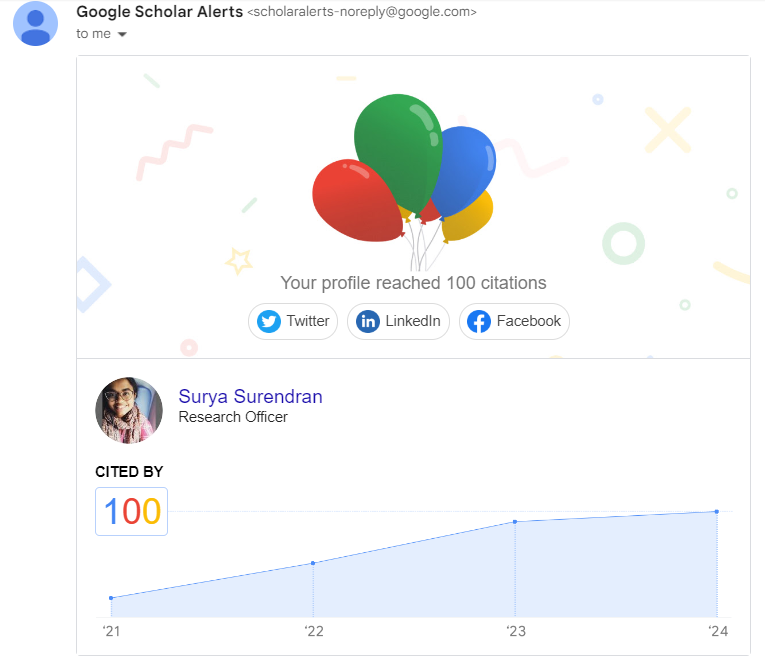Click the 100 cited-by count box
765x663 pixels.
pos(132,511)
